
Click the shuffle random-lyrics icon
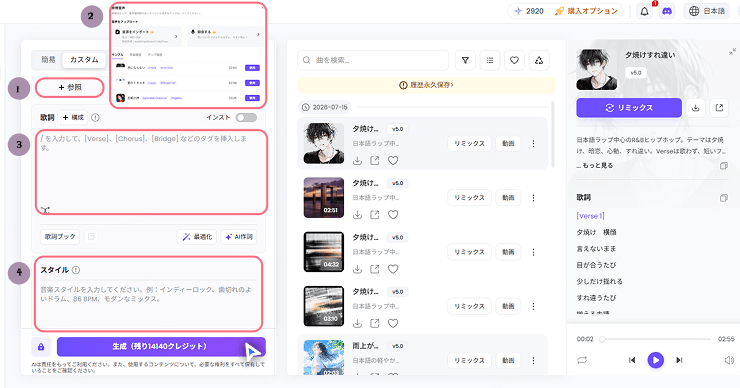(45, 210)
